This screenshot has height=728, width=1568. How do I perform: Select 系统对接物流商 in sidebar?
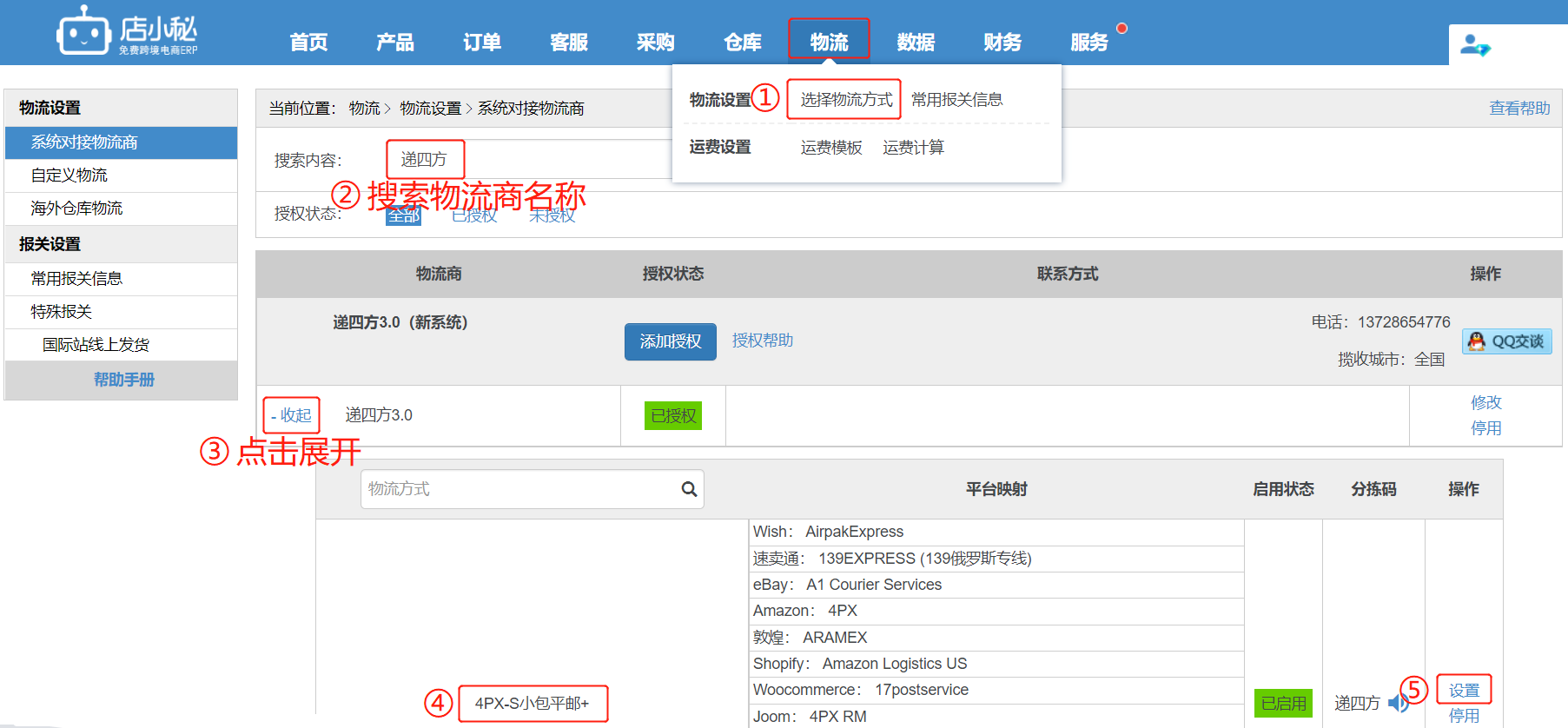(121, 142)
